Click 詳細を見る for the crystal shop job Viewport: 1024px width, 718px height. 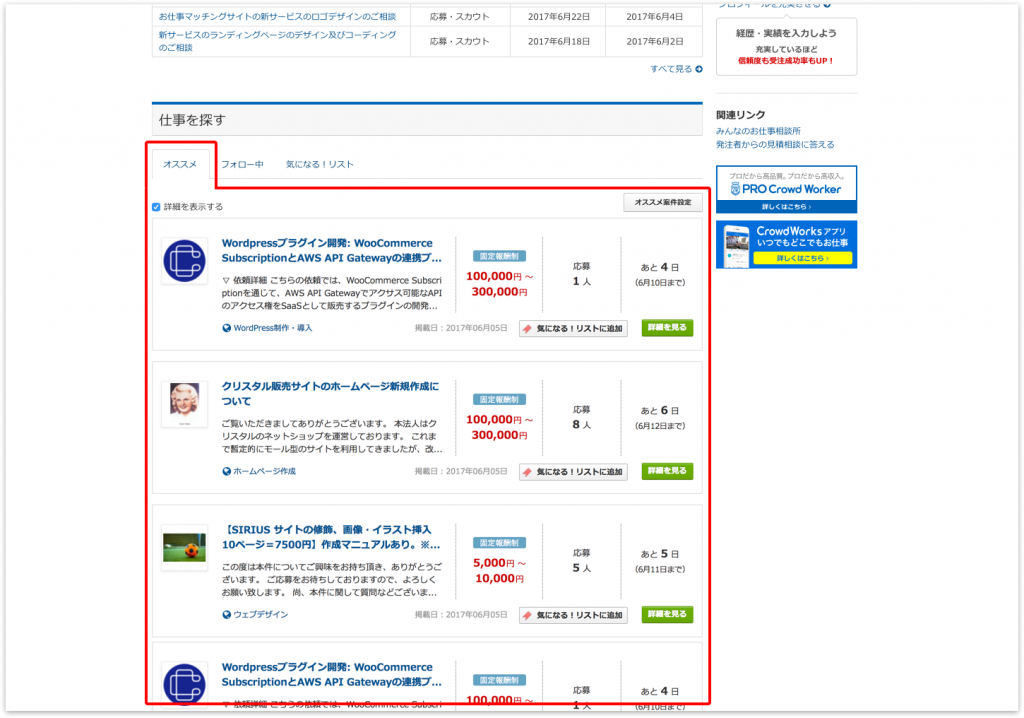(x=666, y=471)
